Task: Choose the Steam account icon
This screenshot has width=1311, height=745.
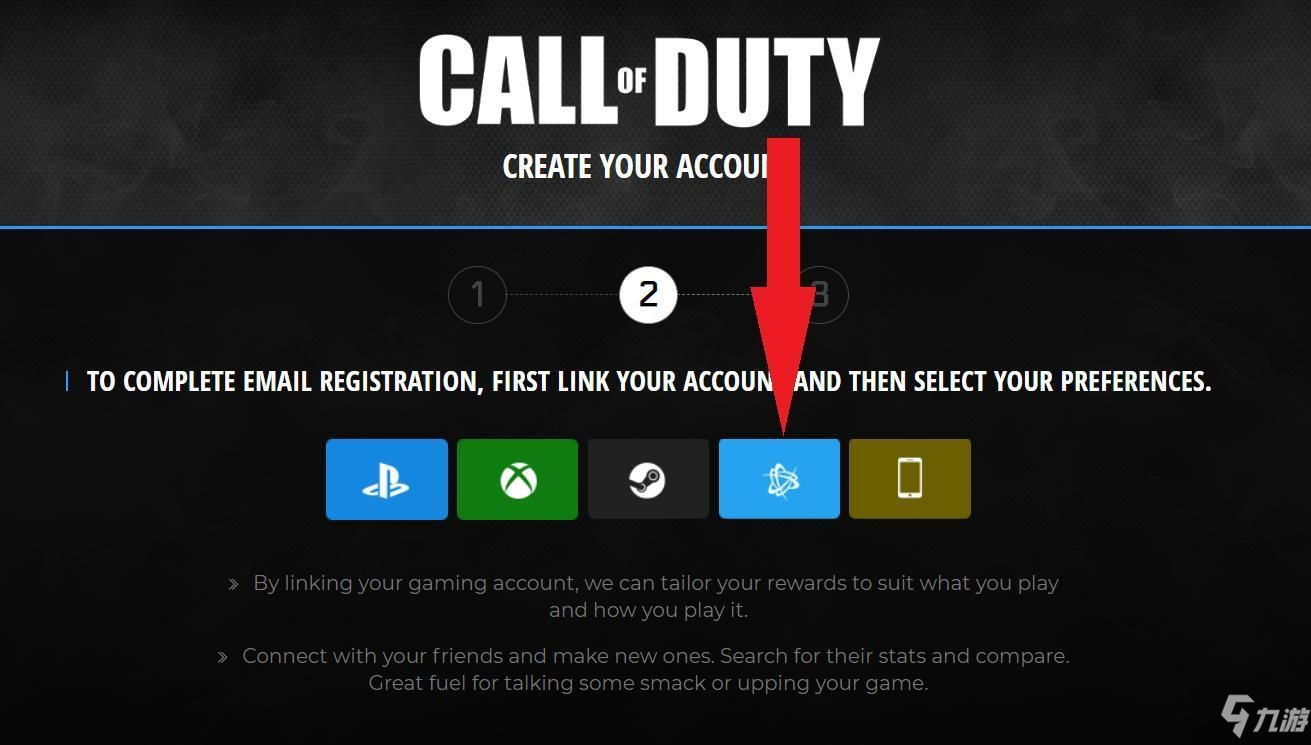Action: point(648,479)
